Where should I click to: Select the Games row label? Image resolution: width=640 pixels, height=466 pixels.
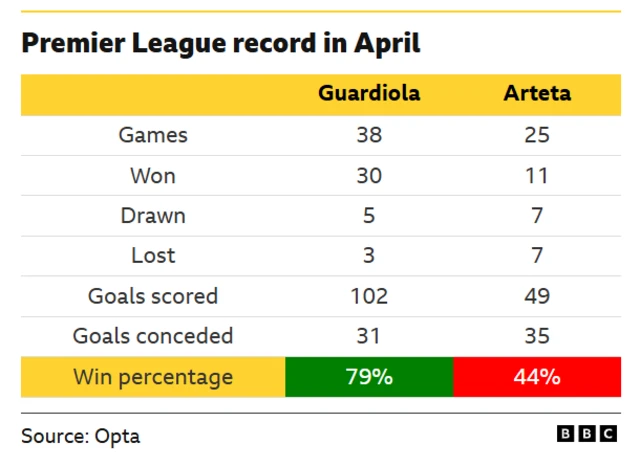(x=153, y=135)
